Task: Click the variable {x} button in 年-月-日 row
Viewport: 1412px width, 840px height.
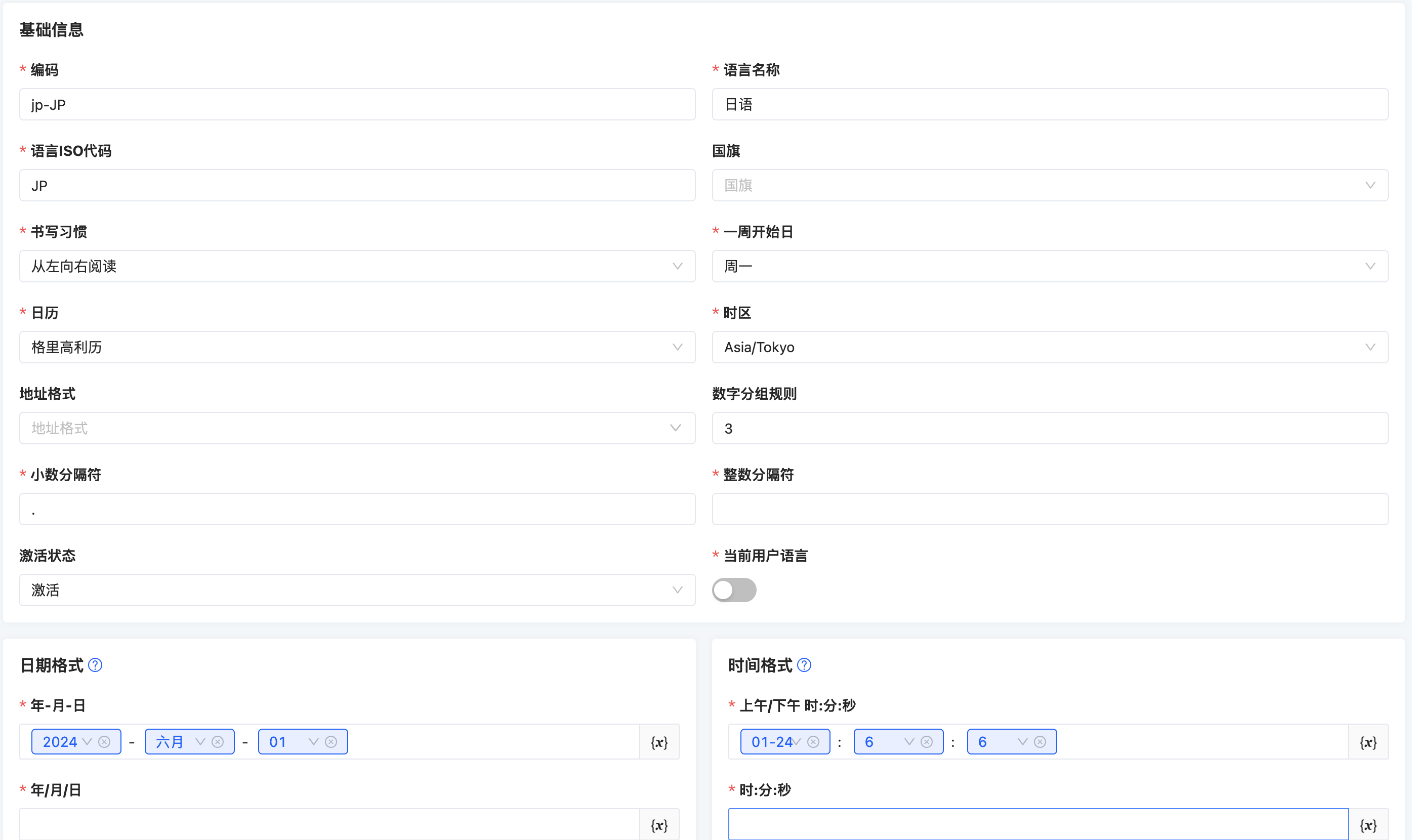Action: click(659, 742)
